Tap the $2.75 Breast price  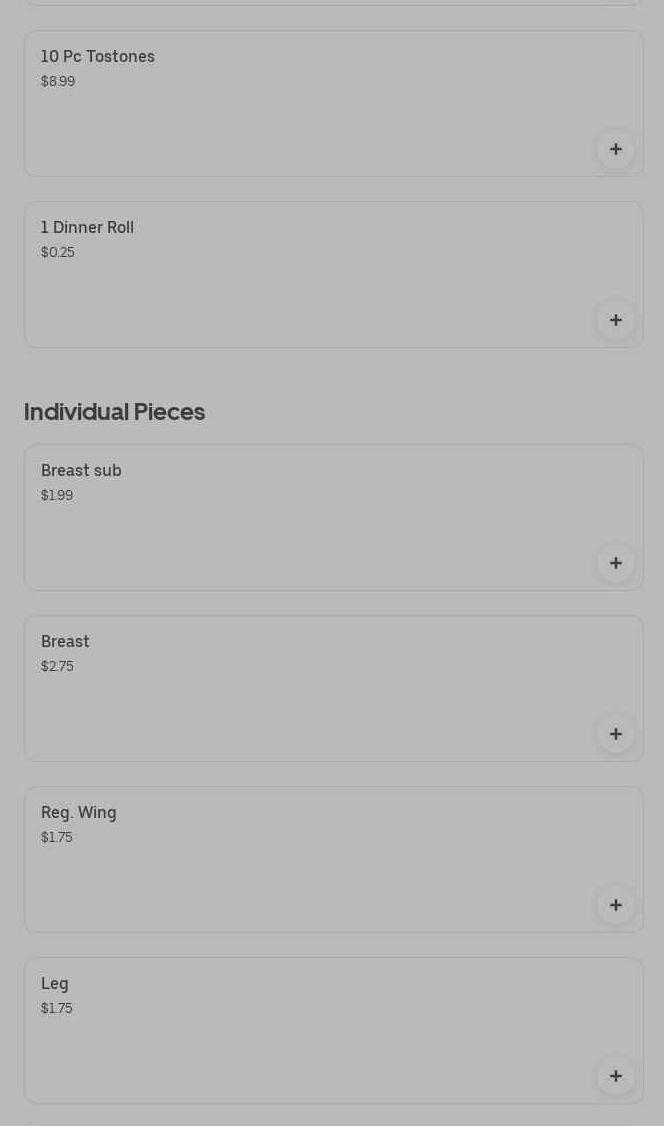click(x=57, y=667)
